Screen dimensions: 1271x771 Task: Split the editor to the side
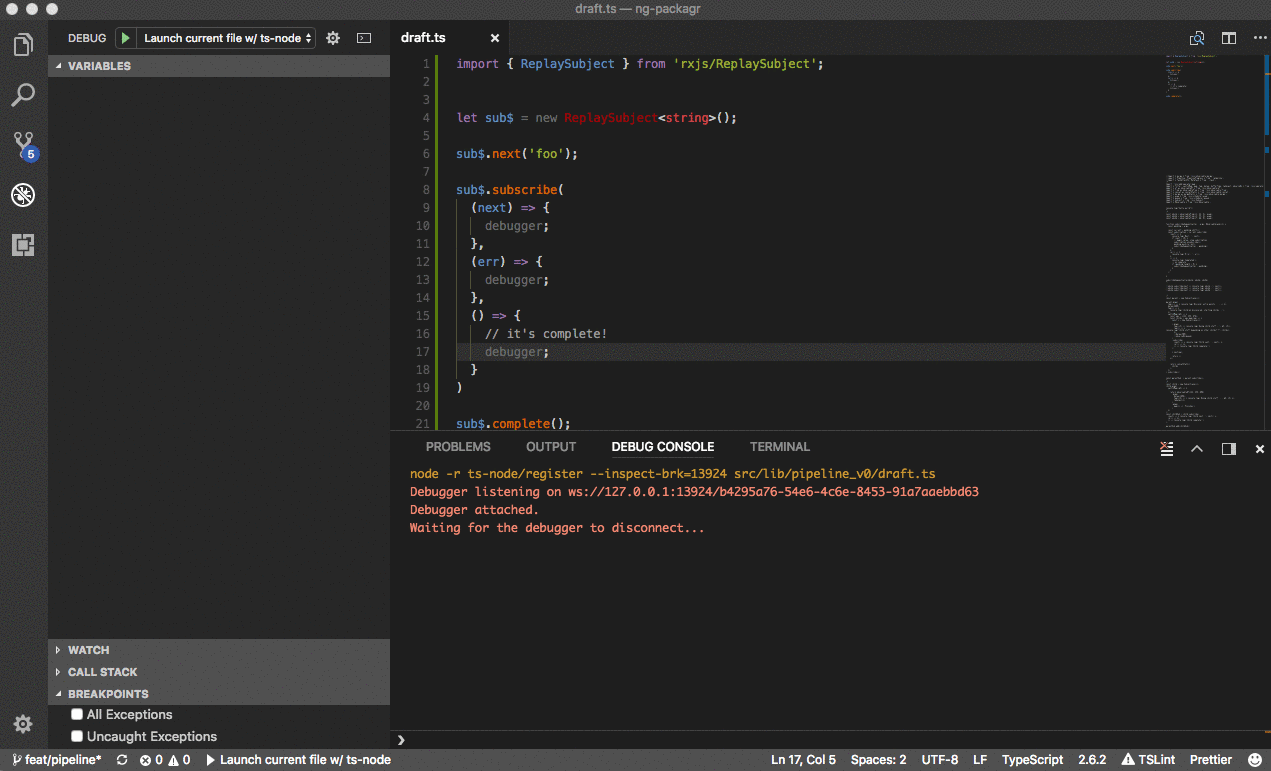click(x=1229, y=38)
